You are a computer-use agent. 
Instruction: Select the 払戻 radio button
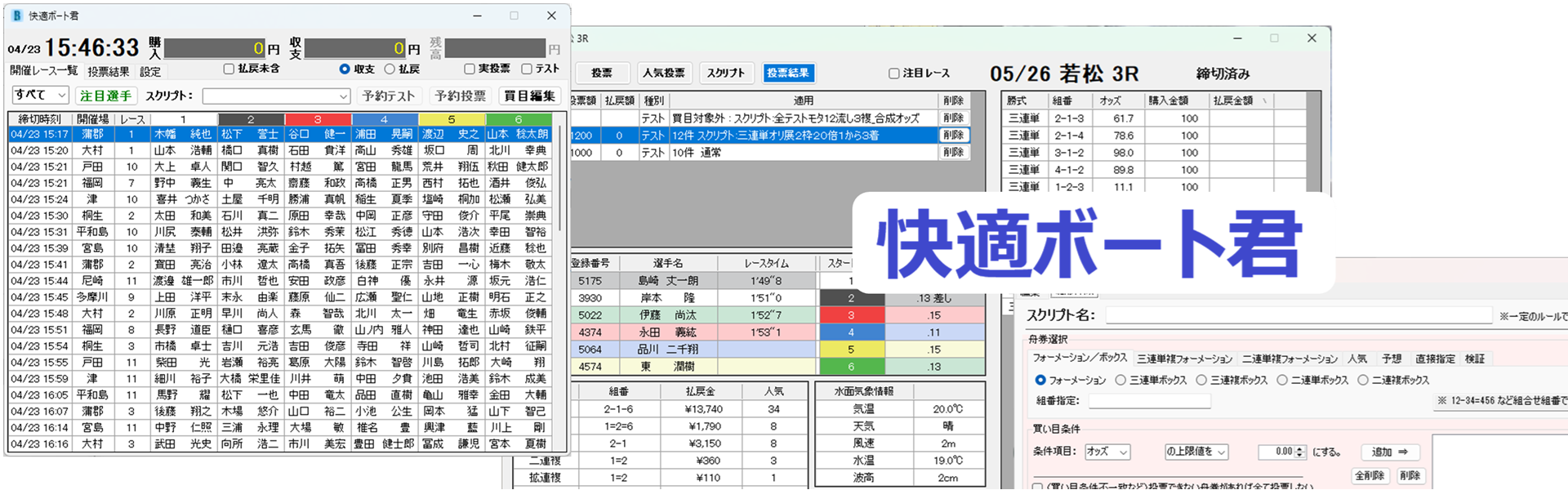tap(390, 69)
